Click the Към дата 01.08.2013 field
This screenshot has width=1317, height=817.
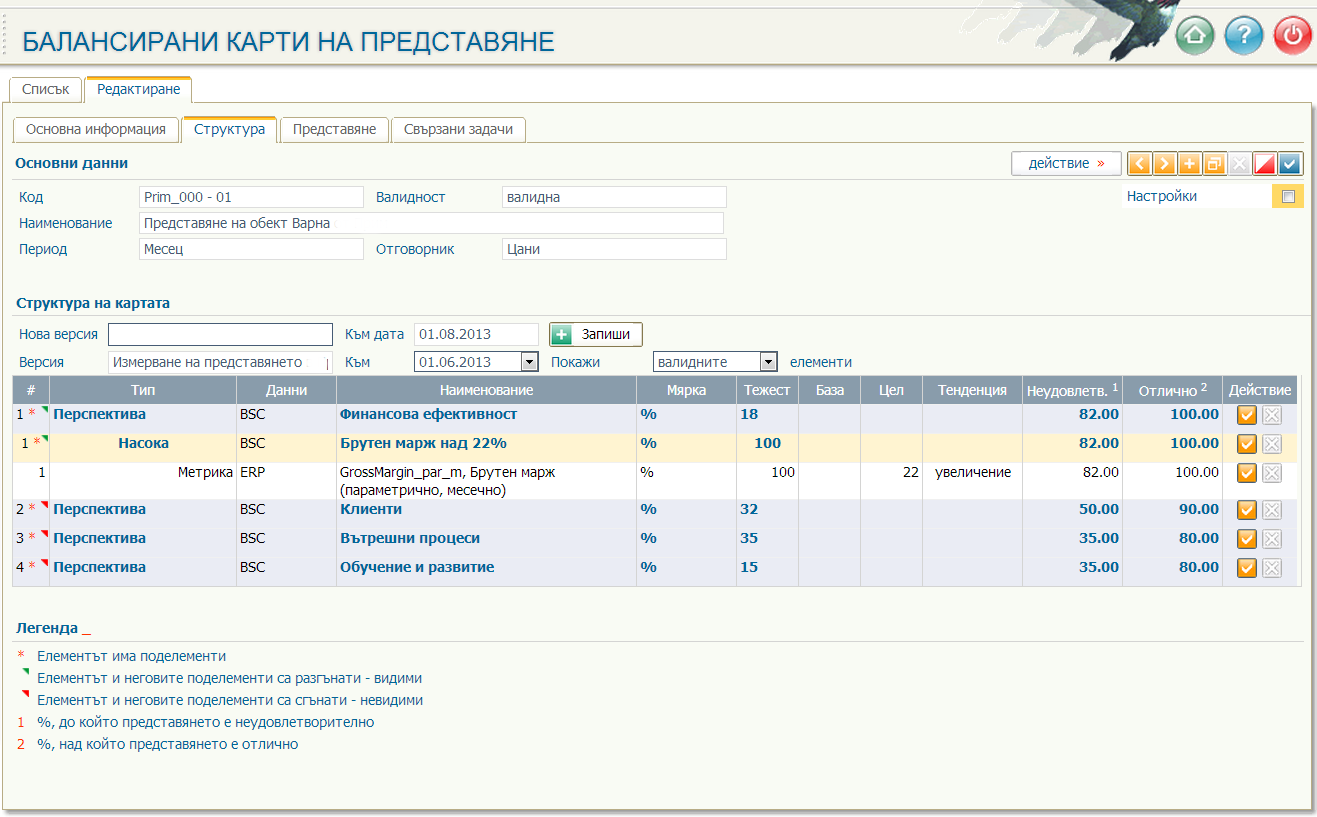pyautogui.click(x=476, y=334)
